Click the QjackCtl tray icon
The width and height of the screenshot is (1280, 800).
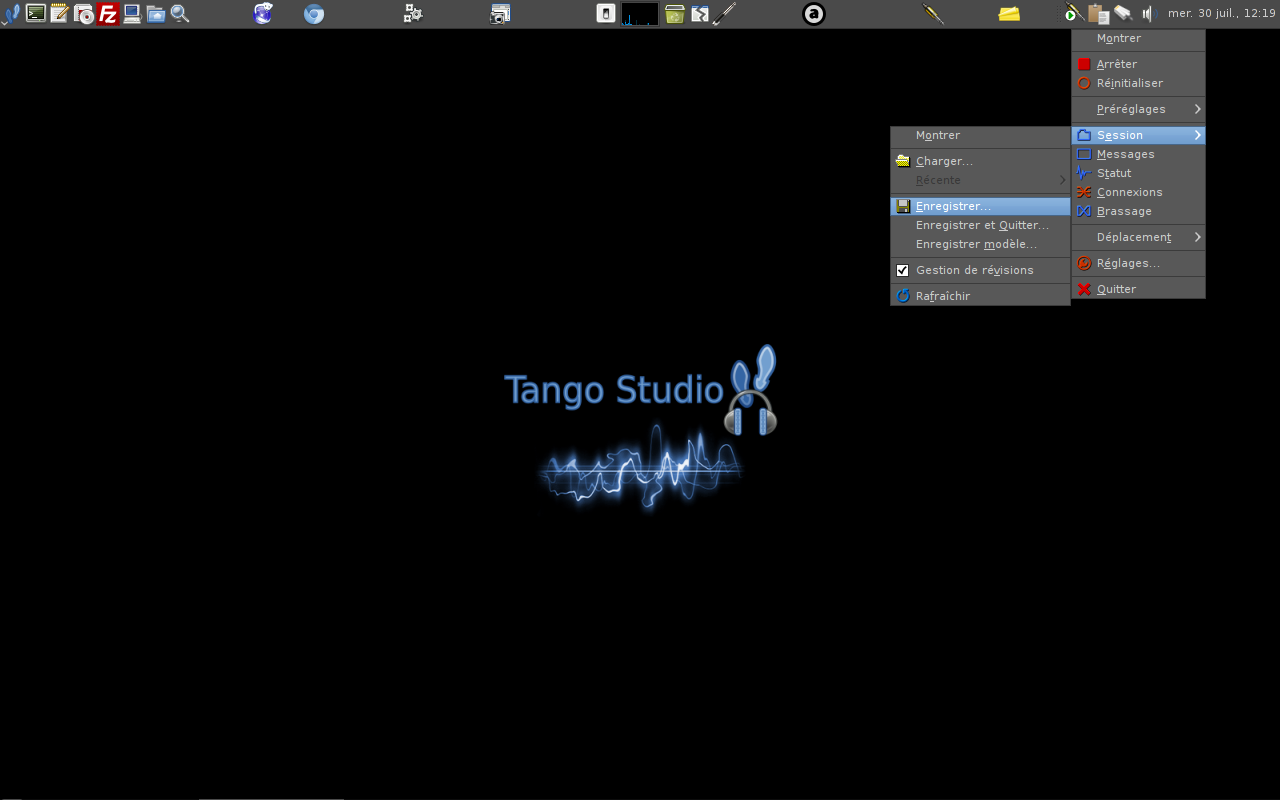tap(1072, 14)
